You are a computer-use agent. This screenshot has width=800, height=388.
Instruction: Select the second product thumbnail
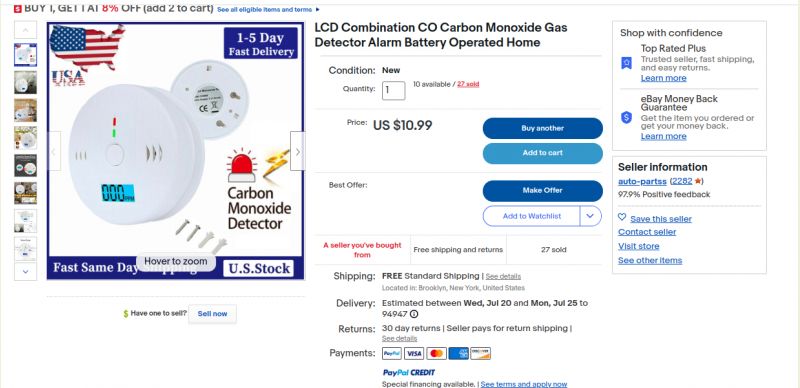[26, 82]
